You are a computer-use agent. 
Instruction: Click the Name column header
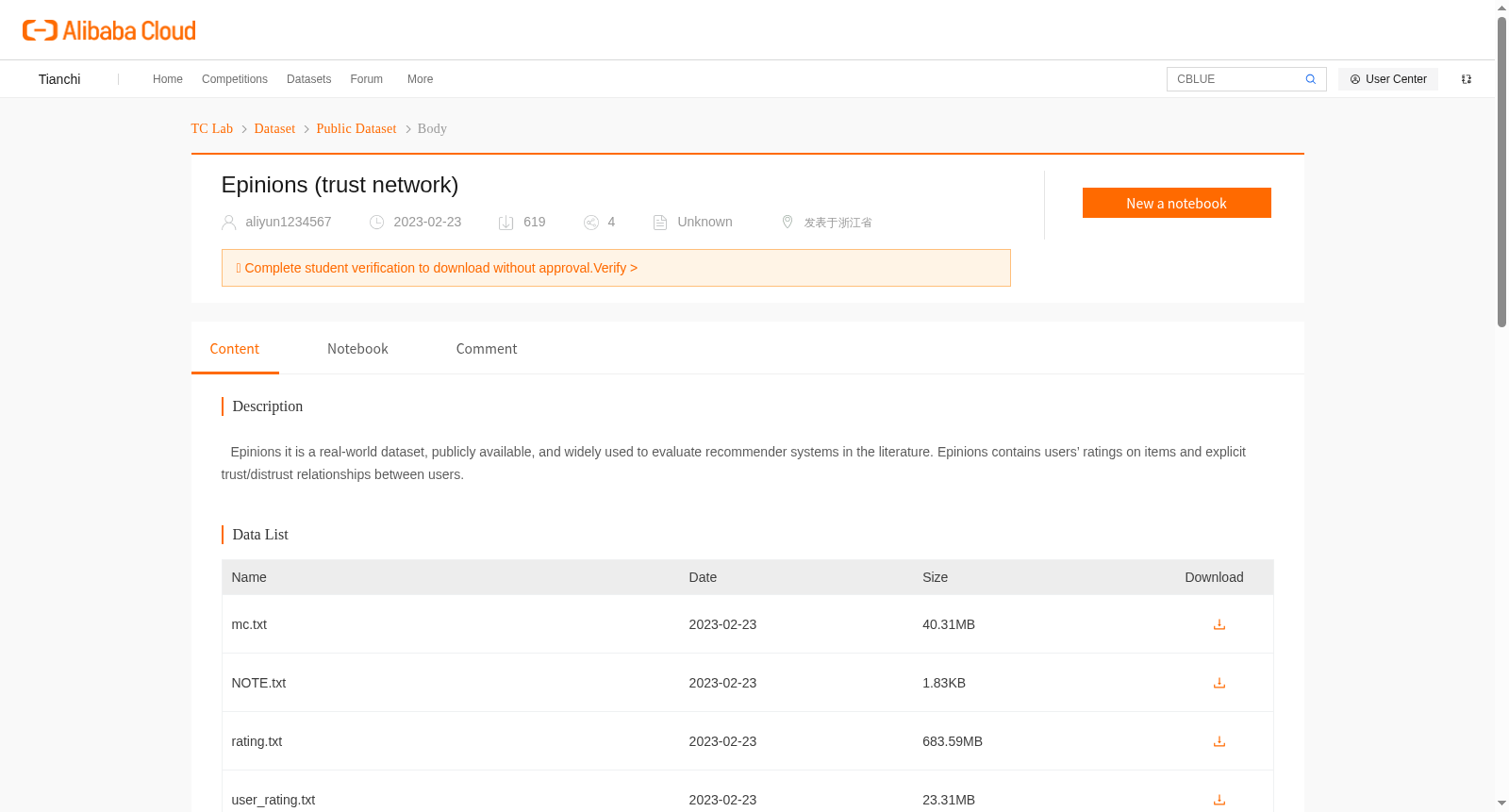point(249,577)
